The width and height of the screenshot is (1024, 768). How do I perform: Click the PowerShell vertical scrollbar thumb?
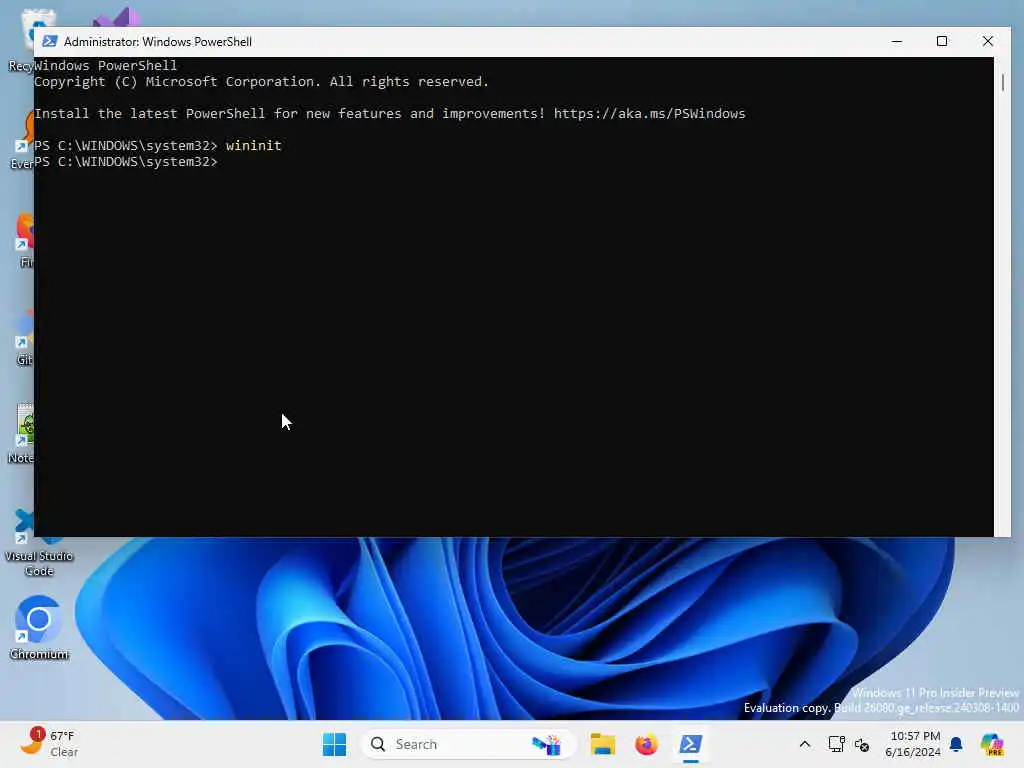[x=1002, y=82]
